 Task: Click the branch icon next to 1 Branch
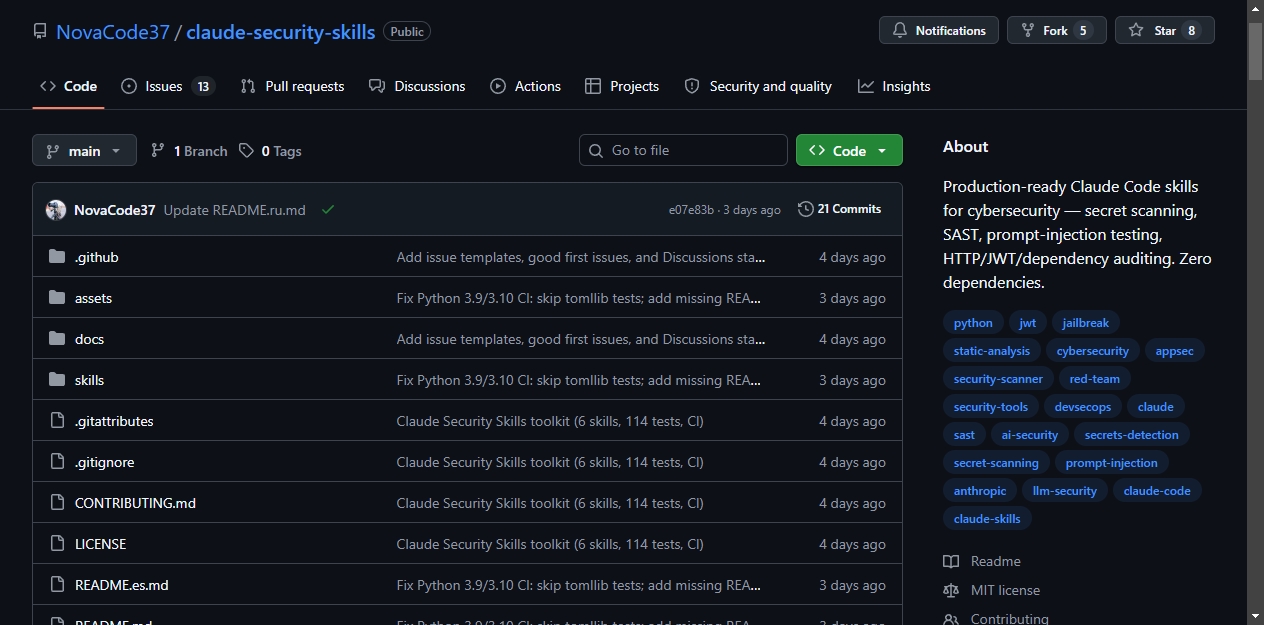(158, 151)
